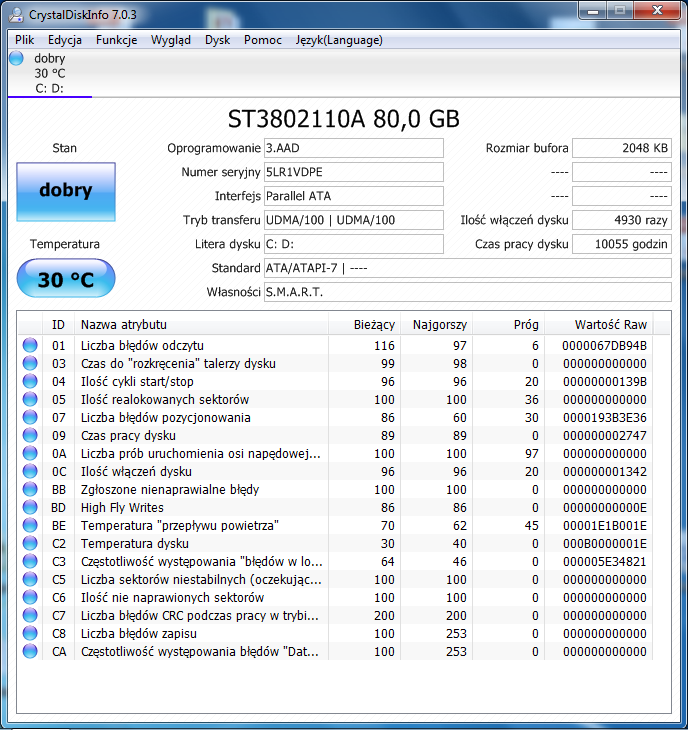Click threshold value 97 in attribute 0A row
This screenshot has width=688, height=730.
tap(532, 453)
